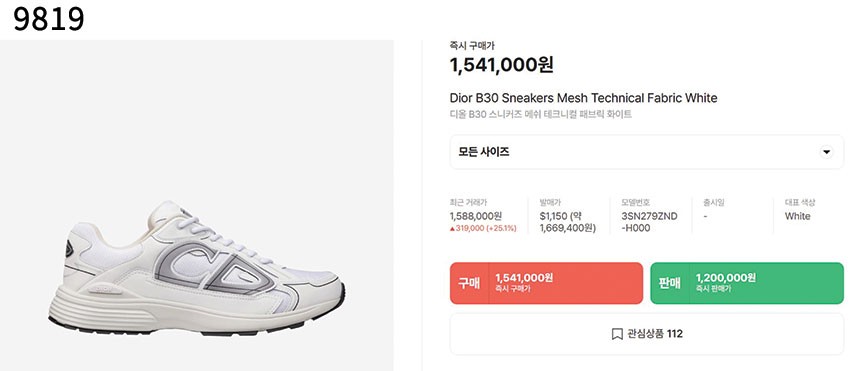Add to wishlist via 관심상품 112

click(647, 334)
